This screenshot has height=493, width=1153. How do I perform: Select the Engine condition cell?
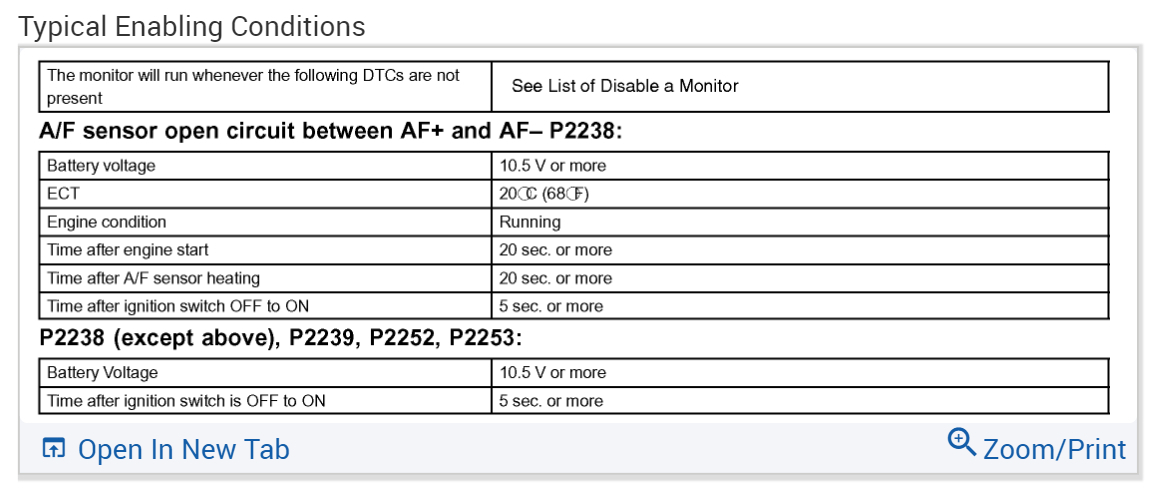107,222
